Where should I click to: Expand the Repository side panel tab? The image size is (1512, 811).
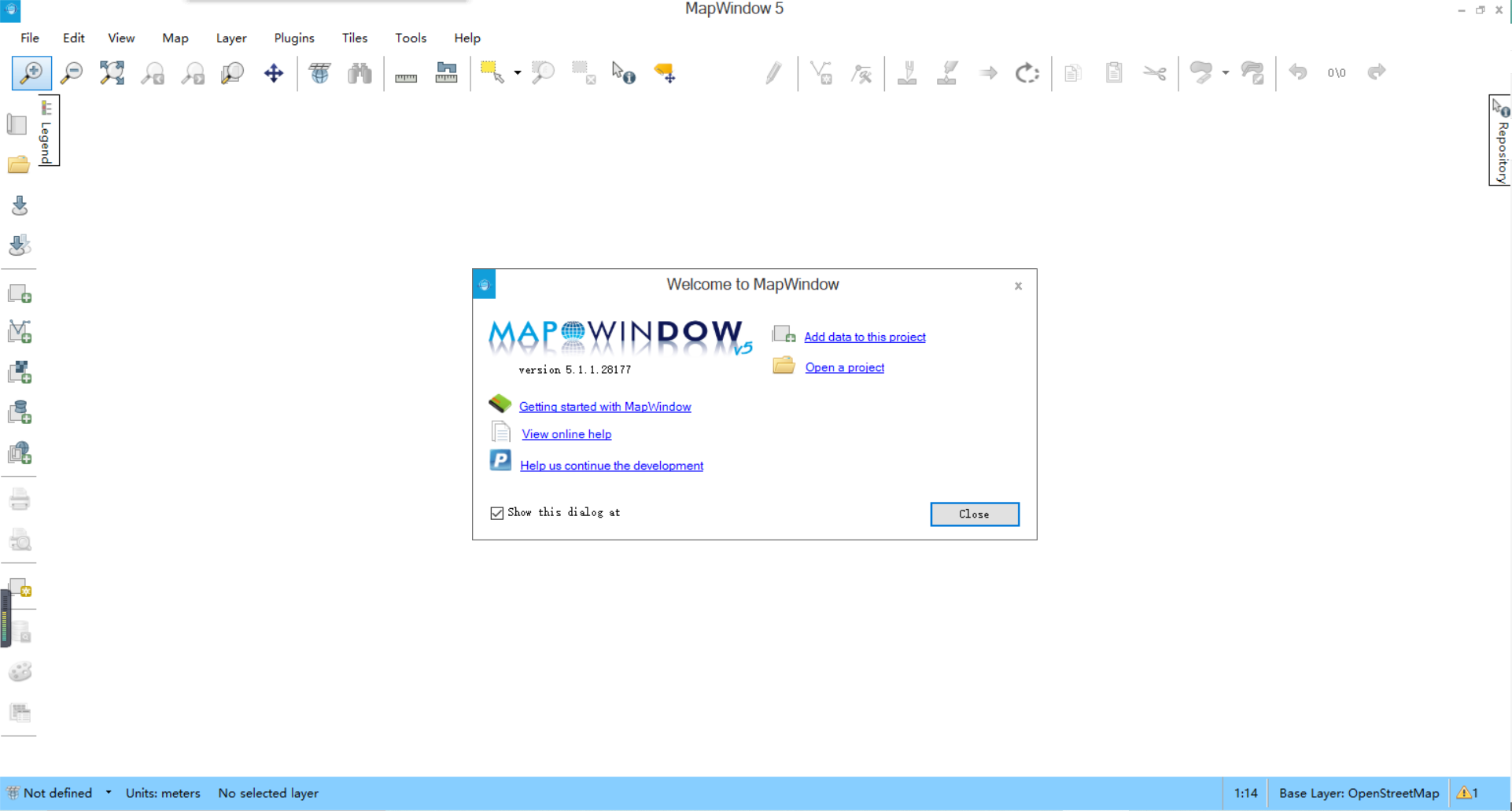click(1500, 141)
